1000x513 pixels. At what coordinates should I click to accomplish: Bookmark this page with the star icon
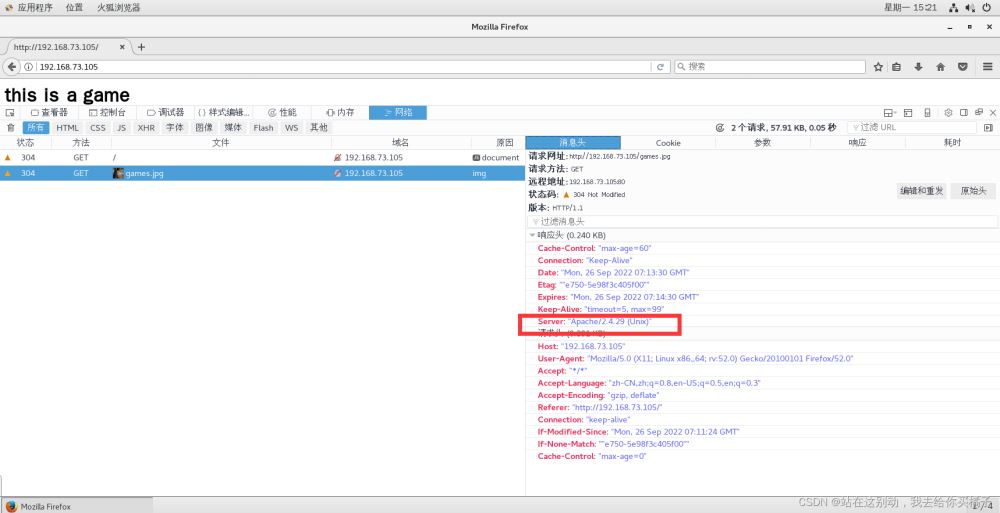point(878,67)
